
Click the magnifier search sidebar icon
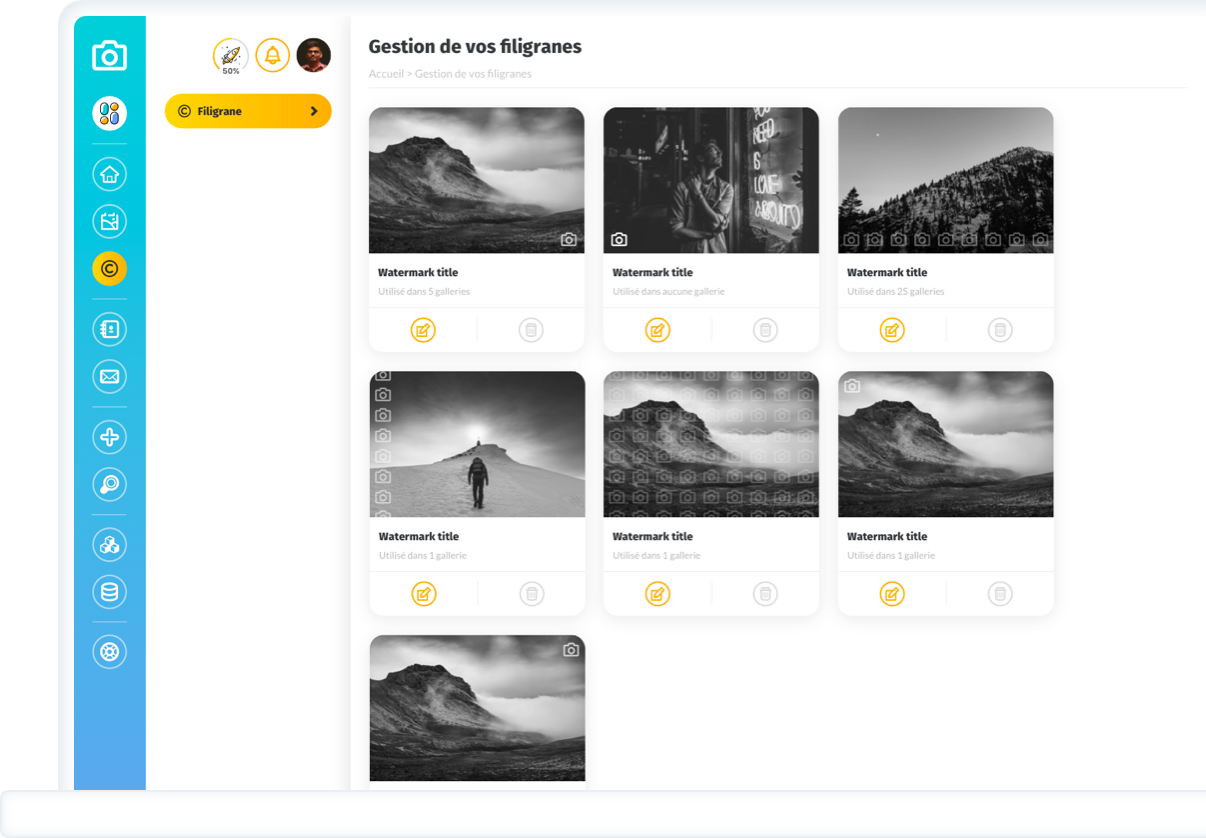click(109, 484)
